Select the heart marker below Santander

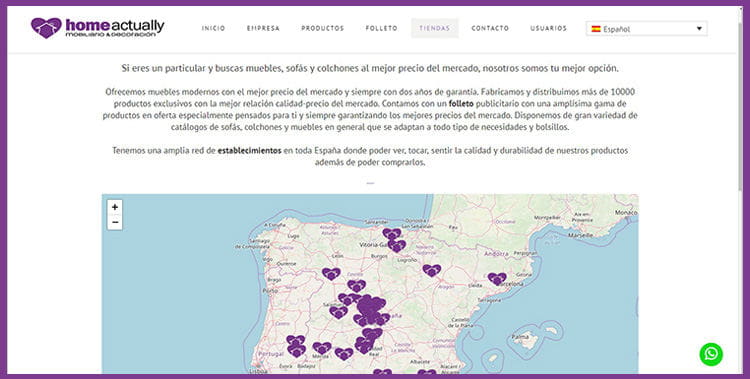coord(392,234)
